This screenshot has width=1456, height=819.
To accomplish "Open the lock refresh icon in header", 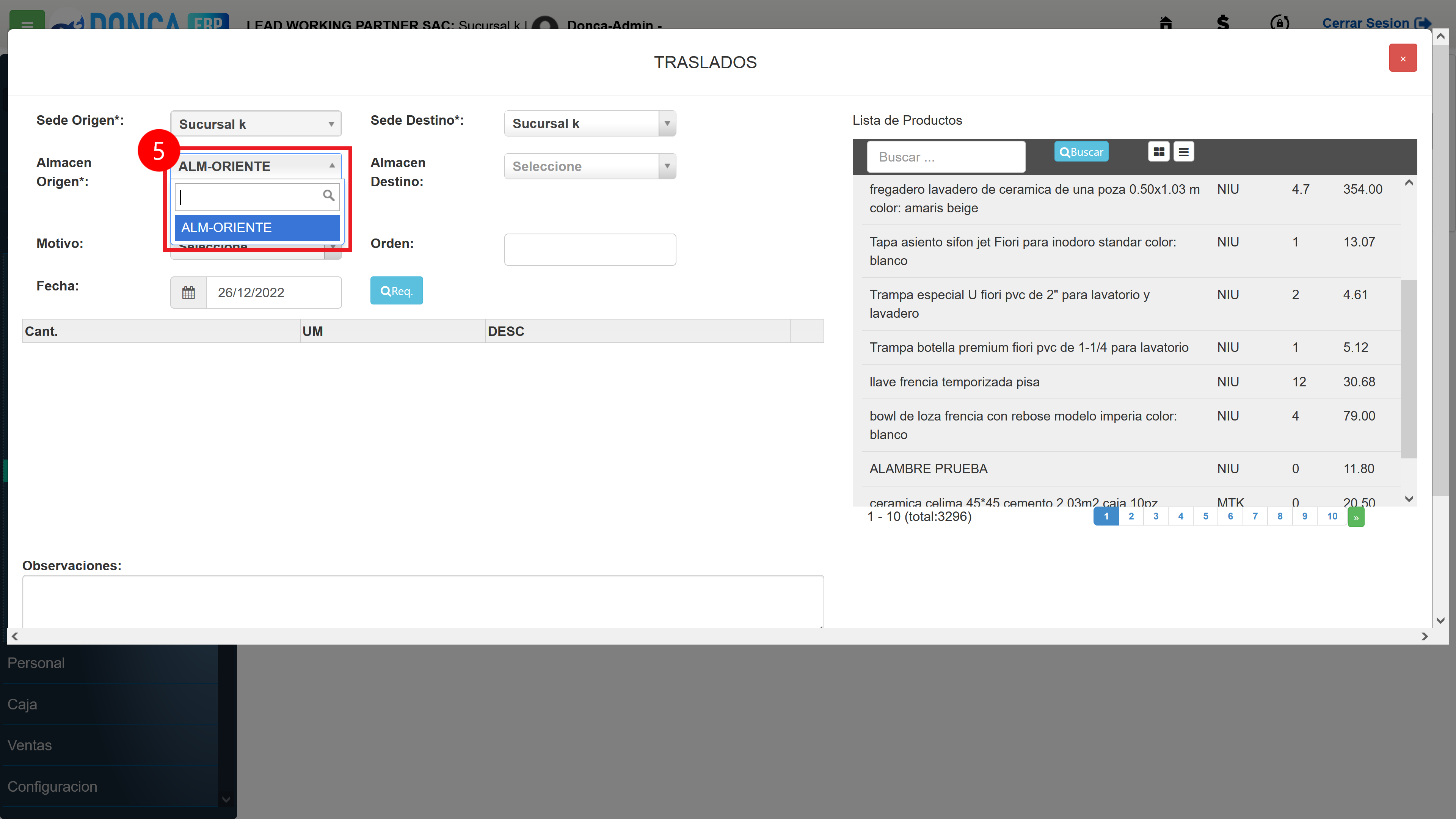I will pos(1280,23).
